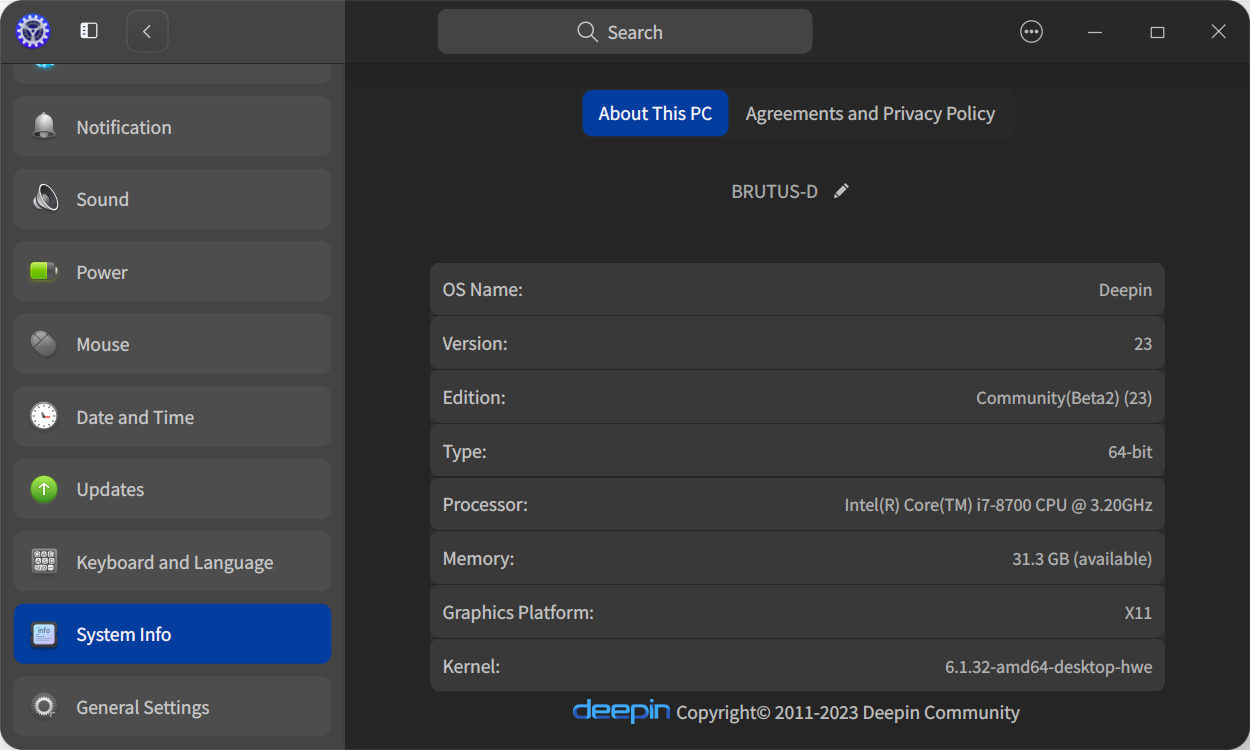1250x750 pixels.
Task: Click the Keyboard and Language icon
Action: click(44, 561)
